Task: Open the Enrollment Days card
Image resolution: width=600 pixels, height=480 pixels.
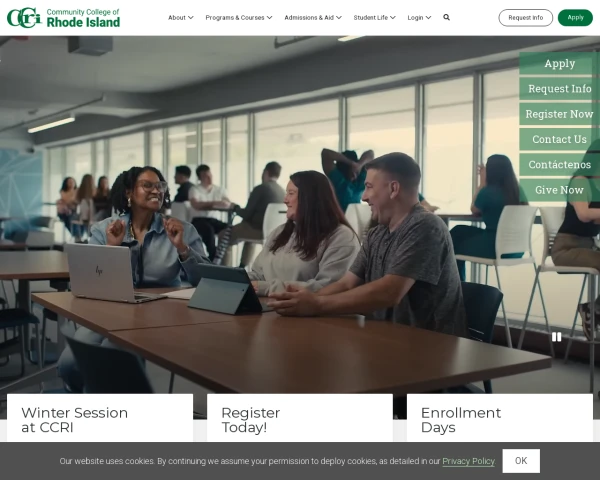Action: (x=500, y=418)
